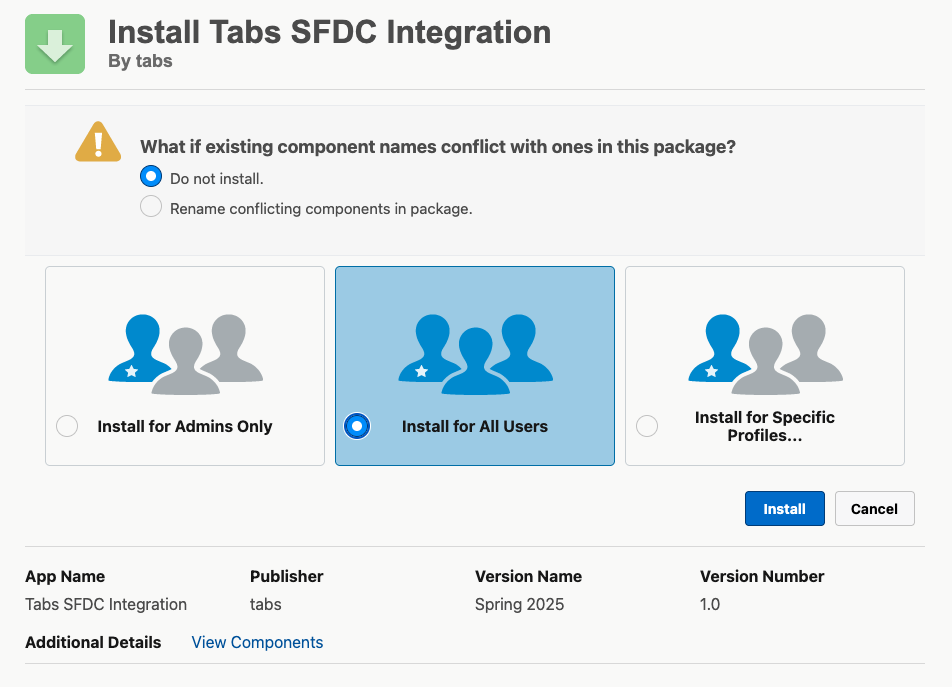Click the 'Additional Details' label

[x=93, y=642]
